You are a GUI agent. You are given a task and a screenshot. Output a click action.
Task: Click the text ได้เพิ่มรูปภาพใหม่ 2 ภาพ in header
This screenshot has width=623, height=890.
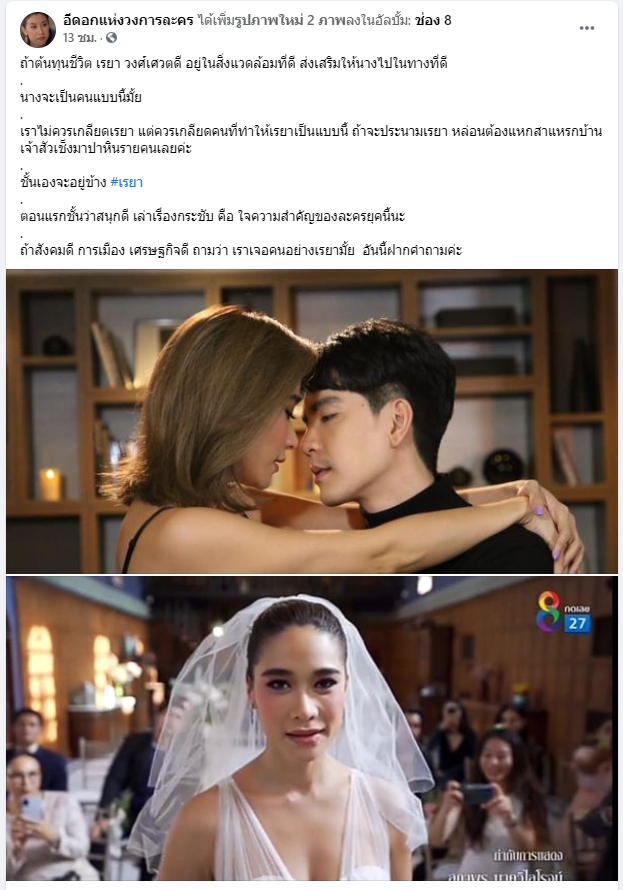pyautogui.click(x=271, y=20)
